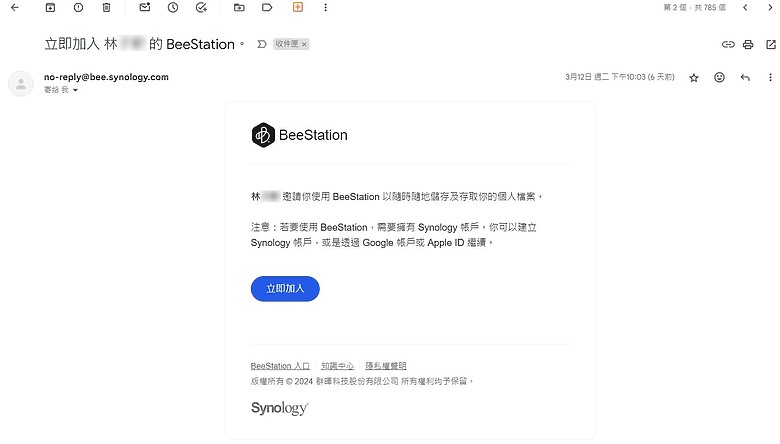Snooze this email with clock icon
This screenshot has height=444, width=780.
tap(173, 7)
